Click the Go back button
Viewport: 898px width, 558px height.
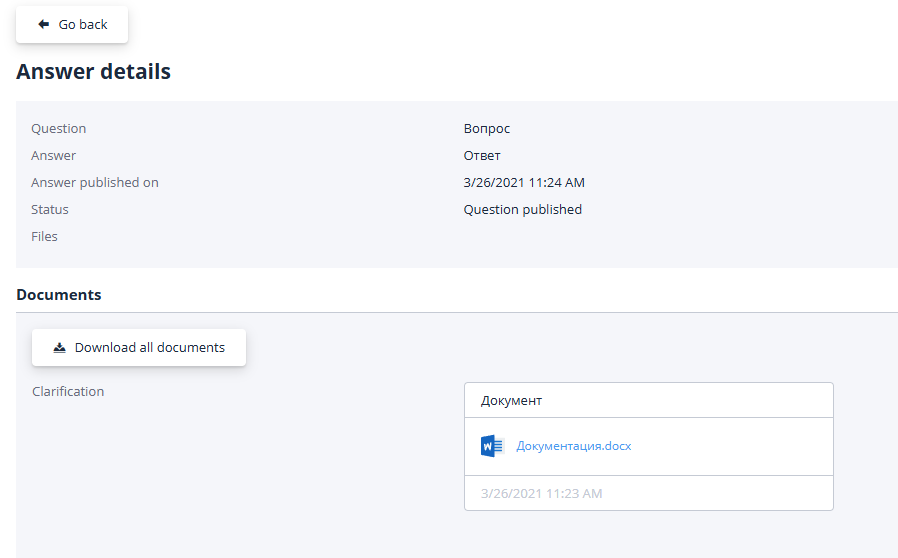[72, 25]
